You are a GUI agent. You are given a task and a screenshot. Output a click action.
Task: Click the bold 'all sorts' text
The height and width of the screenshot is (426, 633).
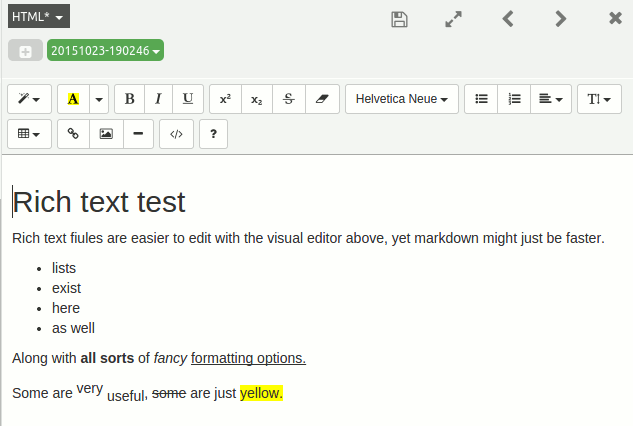(107, 358)
